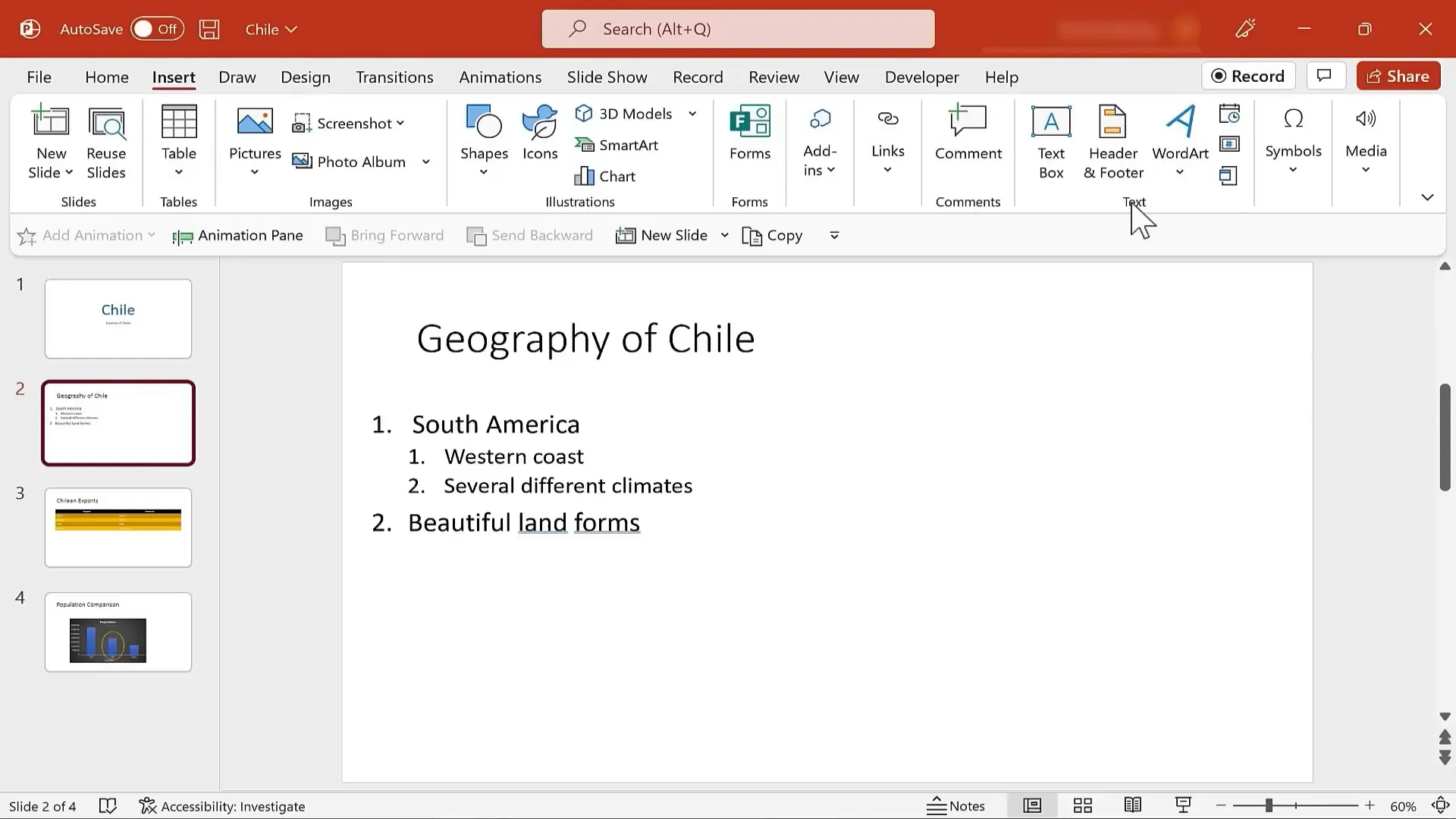Switch to the Design tab
The height and width of the screenshot is (819, 1456).
tap(305, 77)
